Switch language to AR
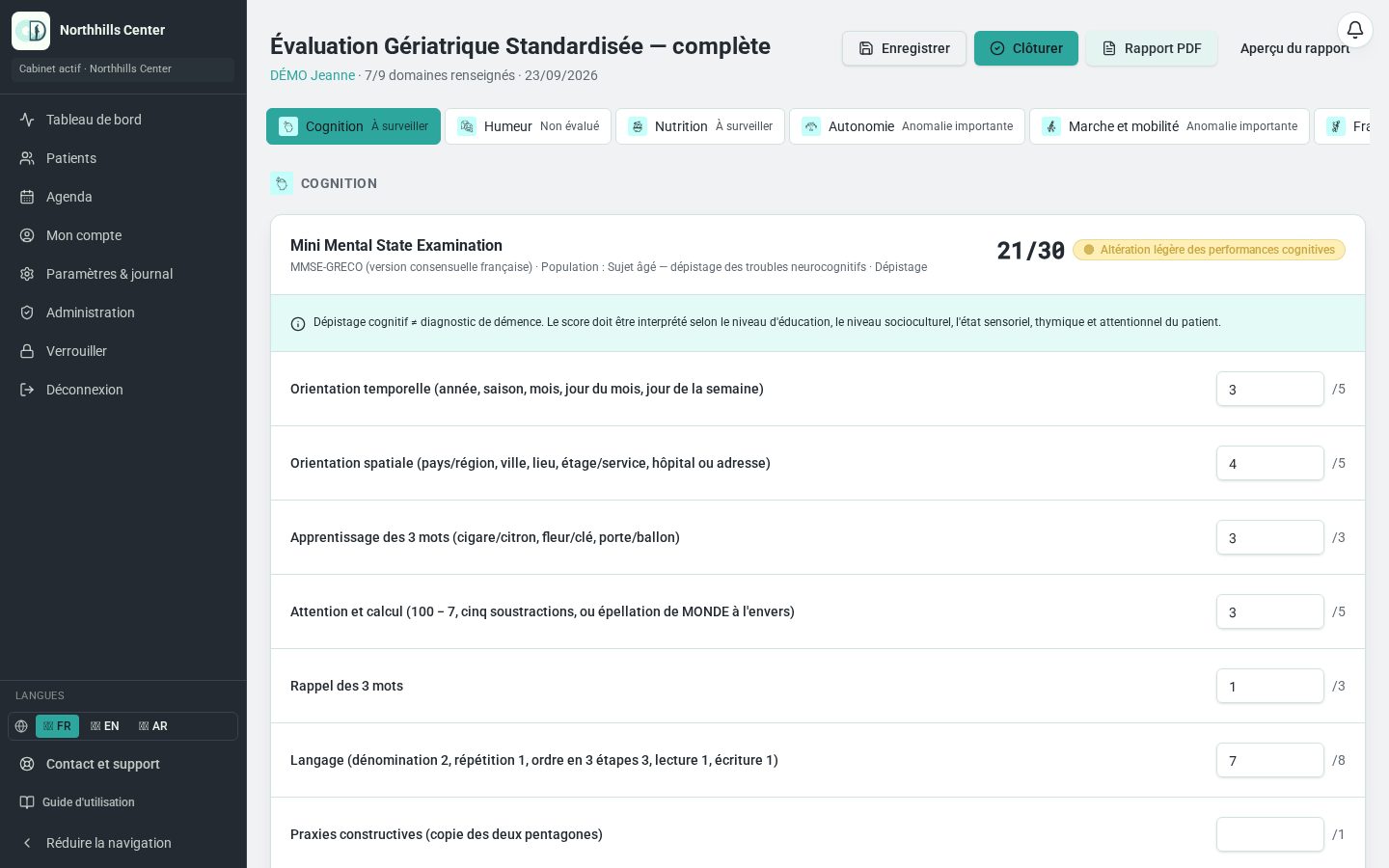The height and width of the screenshot is (868, 1389). coord(153,726)
